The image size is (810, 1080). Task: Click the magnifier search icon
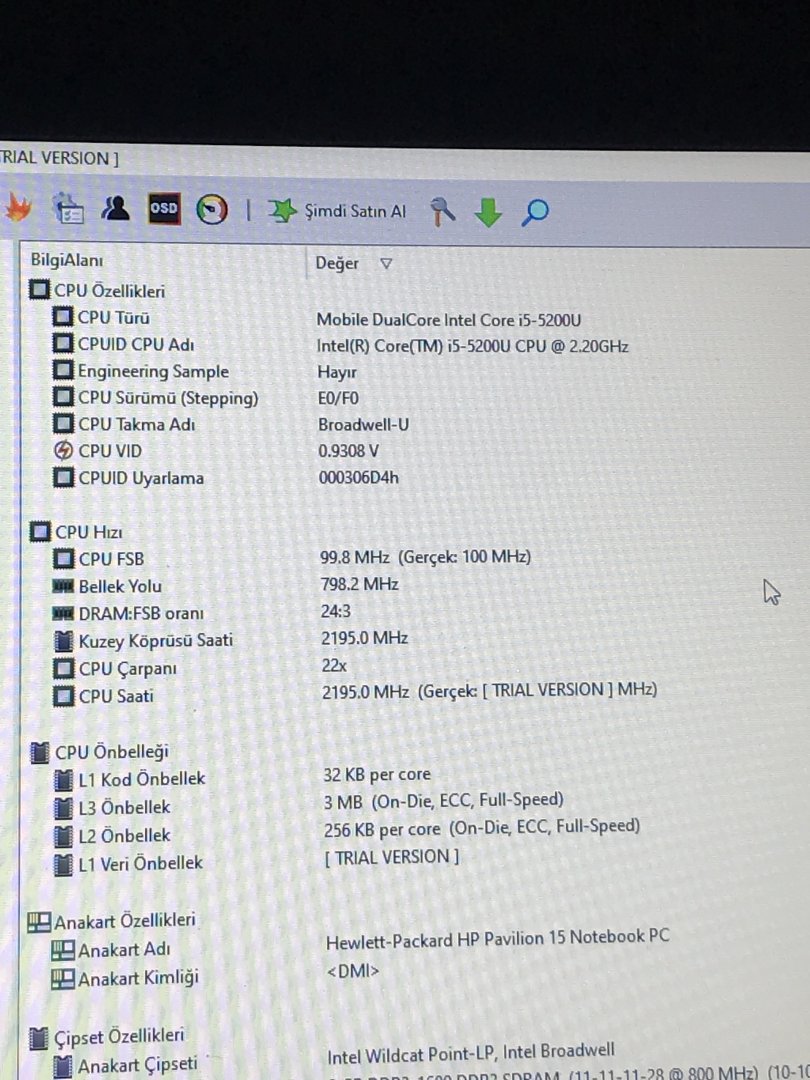535,212
